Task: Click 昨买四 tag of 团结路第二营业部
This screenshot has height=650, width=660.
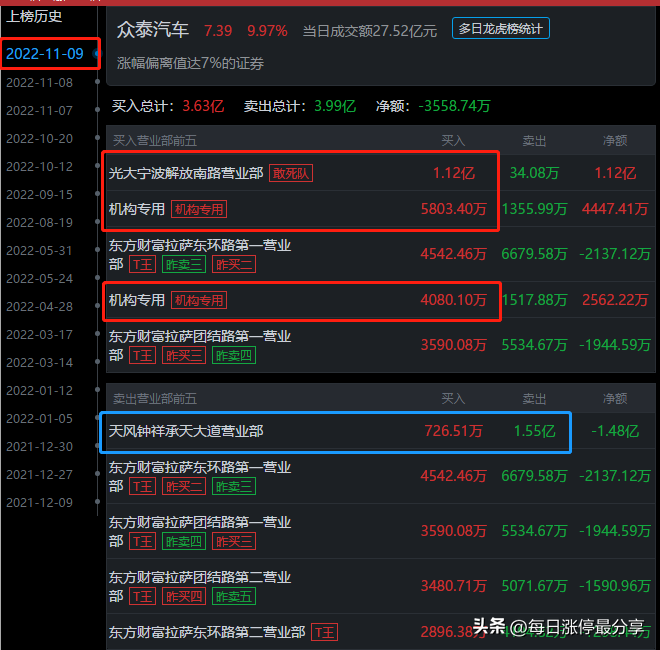Action: coord(184,597)
